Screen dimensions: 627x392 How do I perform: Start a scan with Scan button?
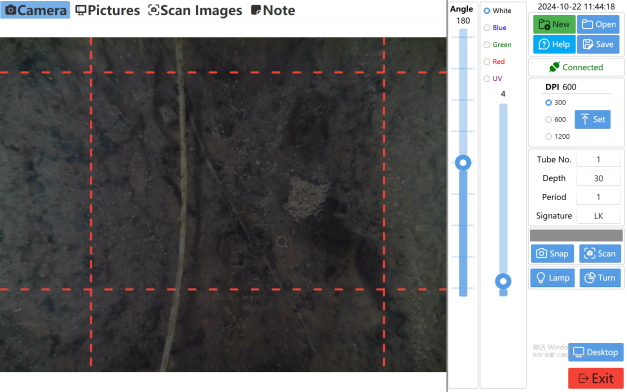[600, 254]
